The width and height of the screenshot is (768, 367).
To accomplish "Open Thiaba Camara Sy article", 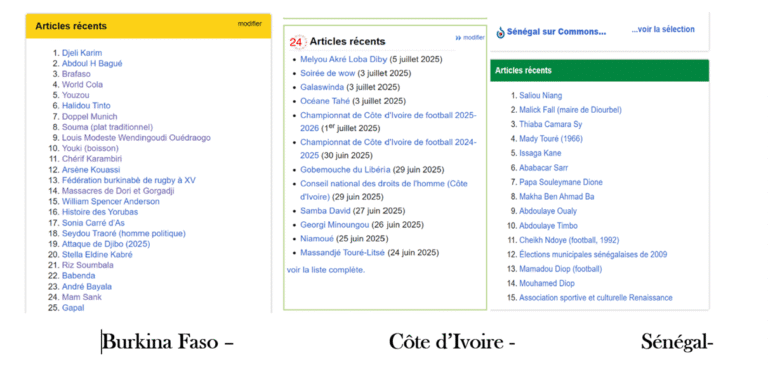I will tap(551, 124).
